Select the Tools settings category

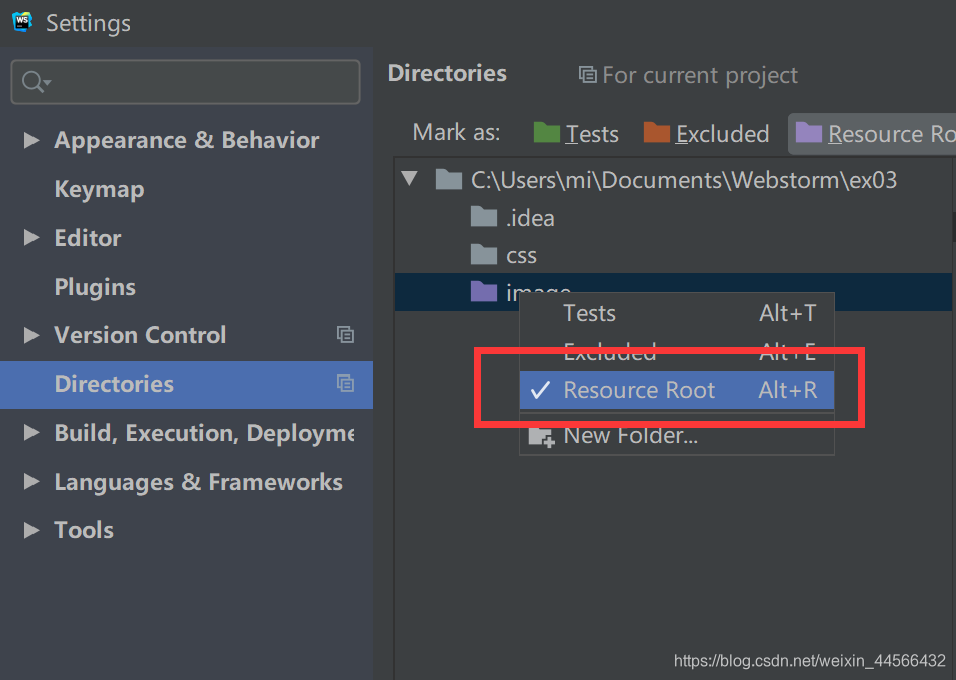(83, 530)
